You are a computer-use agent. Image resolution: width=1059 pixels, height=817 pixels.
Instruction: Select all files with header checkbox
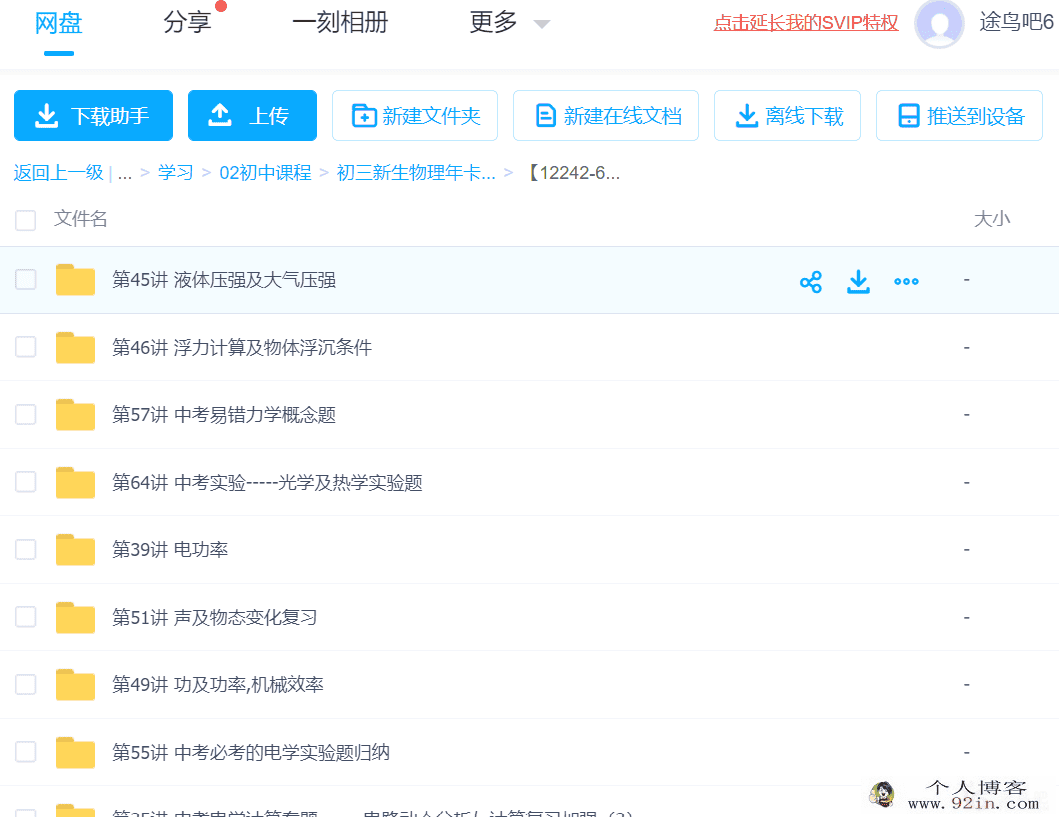pos(26,220)
